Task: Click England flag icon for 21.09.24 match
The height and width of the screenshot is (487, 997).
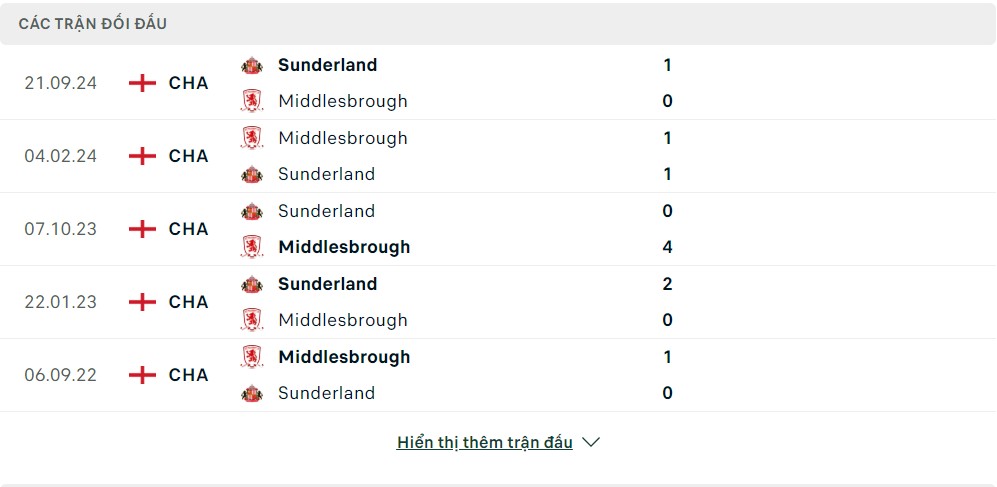Action: pos(142,83)
